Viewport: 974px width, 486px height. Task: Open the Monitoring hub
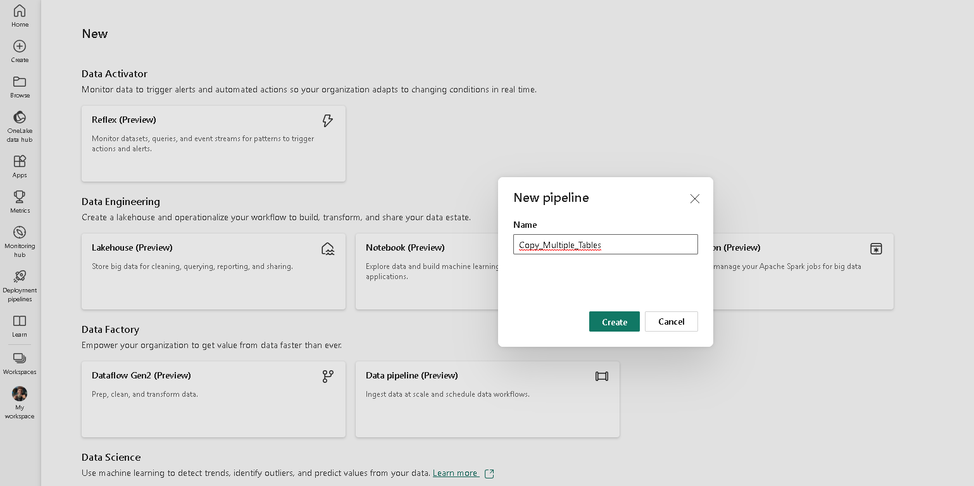(19, 242)
